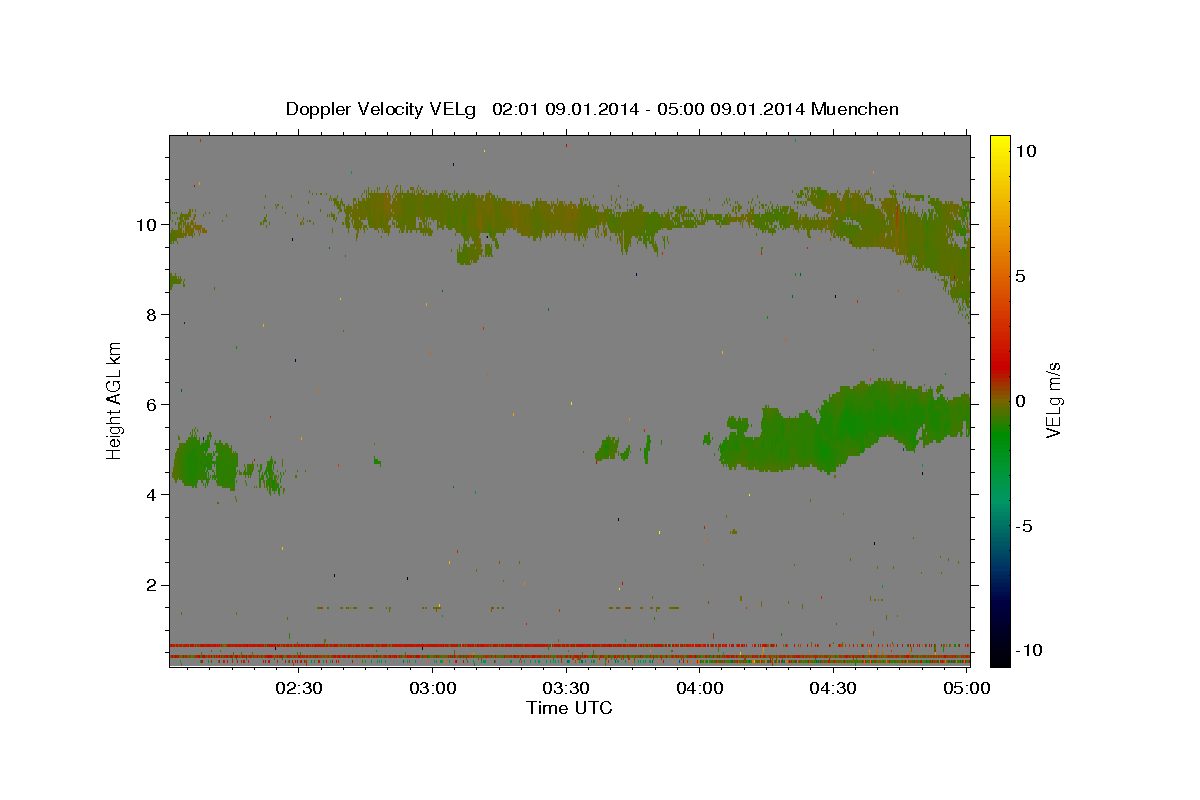Screen dimensions: 1200x800
Task: Click the plot title 'Doppler Velocity VELg'
Action: pos(383,109)
